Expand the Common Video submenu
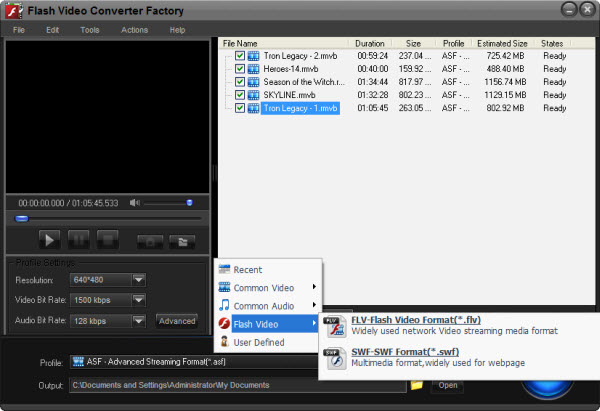Screen dimensions: 600x411 268,287
